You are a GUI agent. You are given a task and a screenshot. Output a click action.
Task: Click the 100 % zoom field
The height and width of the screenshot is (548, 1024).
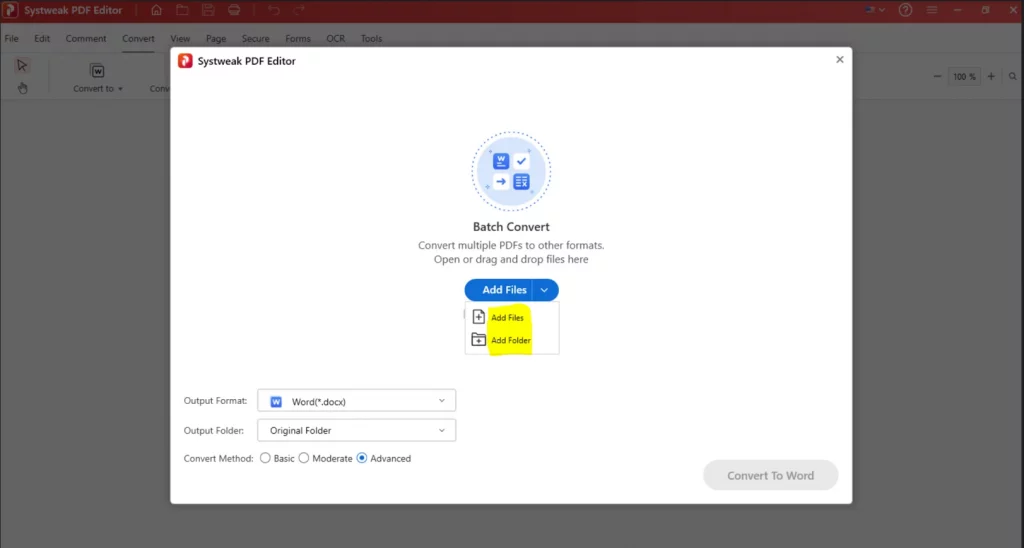tap(964, 76)
